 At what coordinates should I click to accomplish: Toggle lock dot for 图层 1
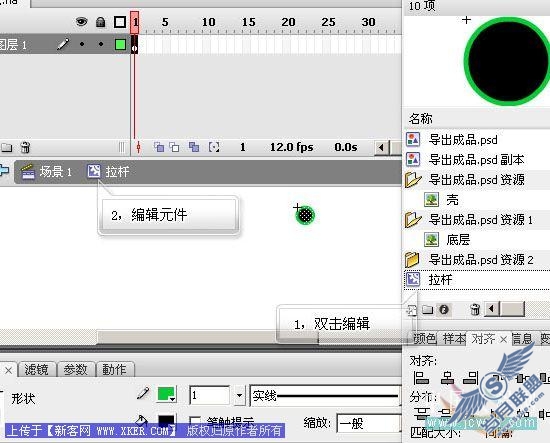click(x=101, y=44)
